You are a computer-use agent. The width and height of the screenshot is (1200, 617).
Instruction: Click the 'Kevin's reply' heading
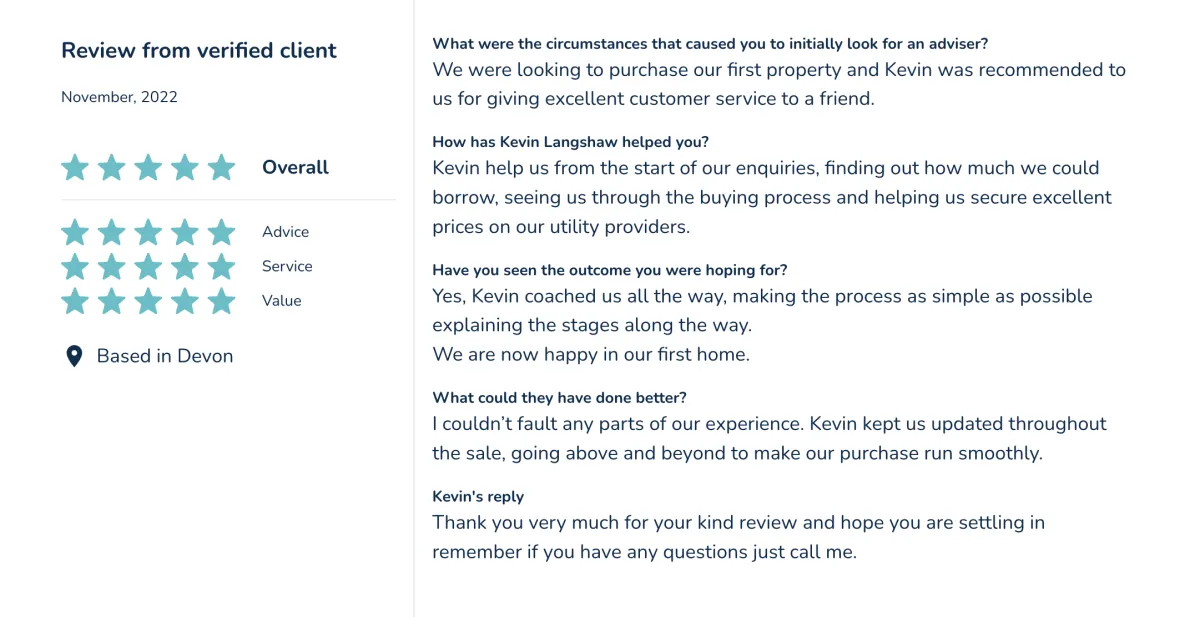click(x=478, y=497)
